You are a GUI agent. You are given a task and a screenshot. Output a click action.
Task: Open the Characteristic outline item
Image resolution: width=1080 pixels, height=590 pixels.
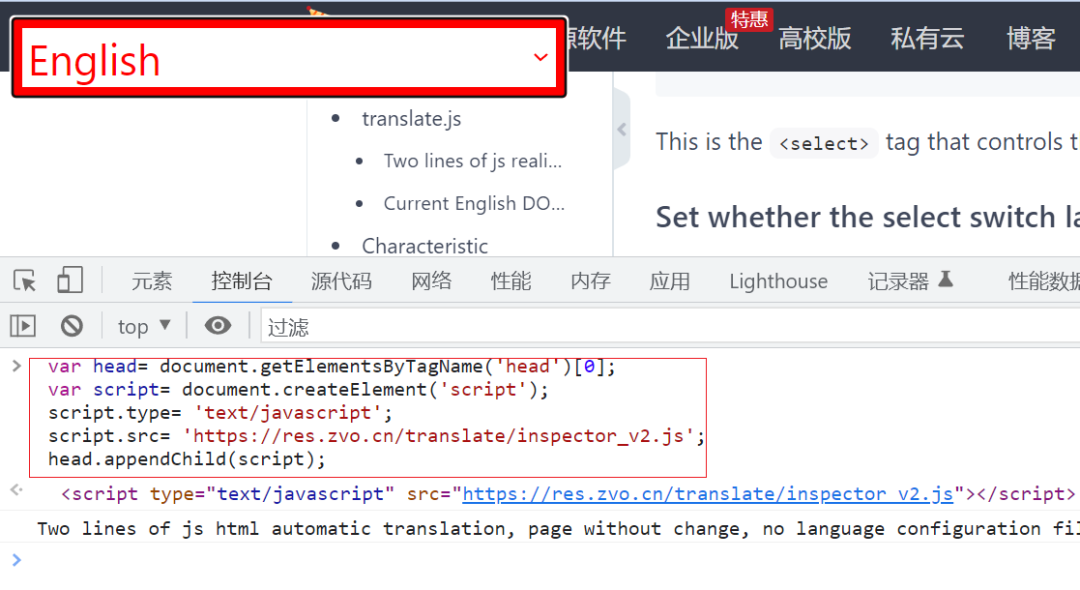(x=424, y=246)
